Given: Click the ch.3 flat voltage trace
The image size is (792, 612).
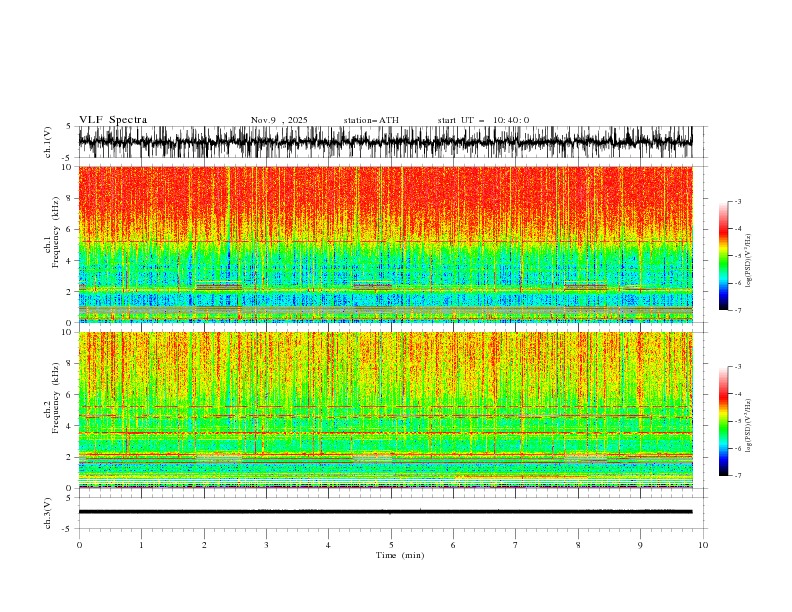Looking at the screenshot, I should 385,512.
